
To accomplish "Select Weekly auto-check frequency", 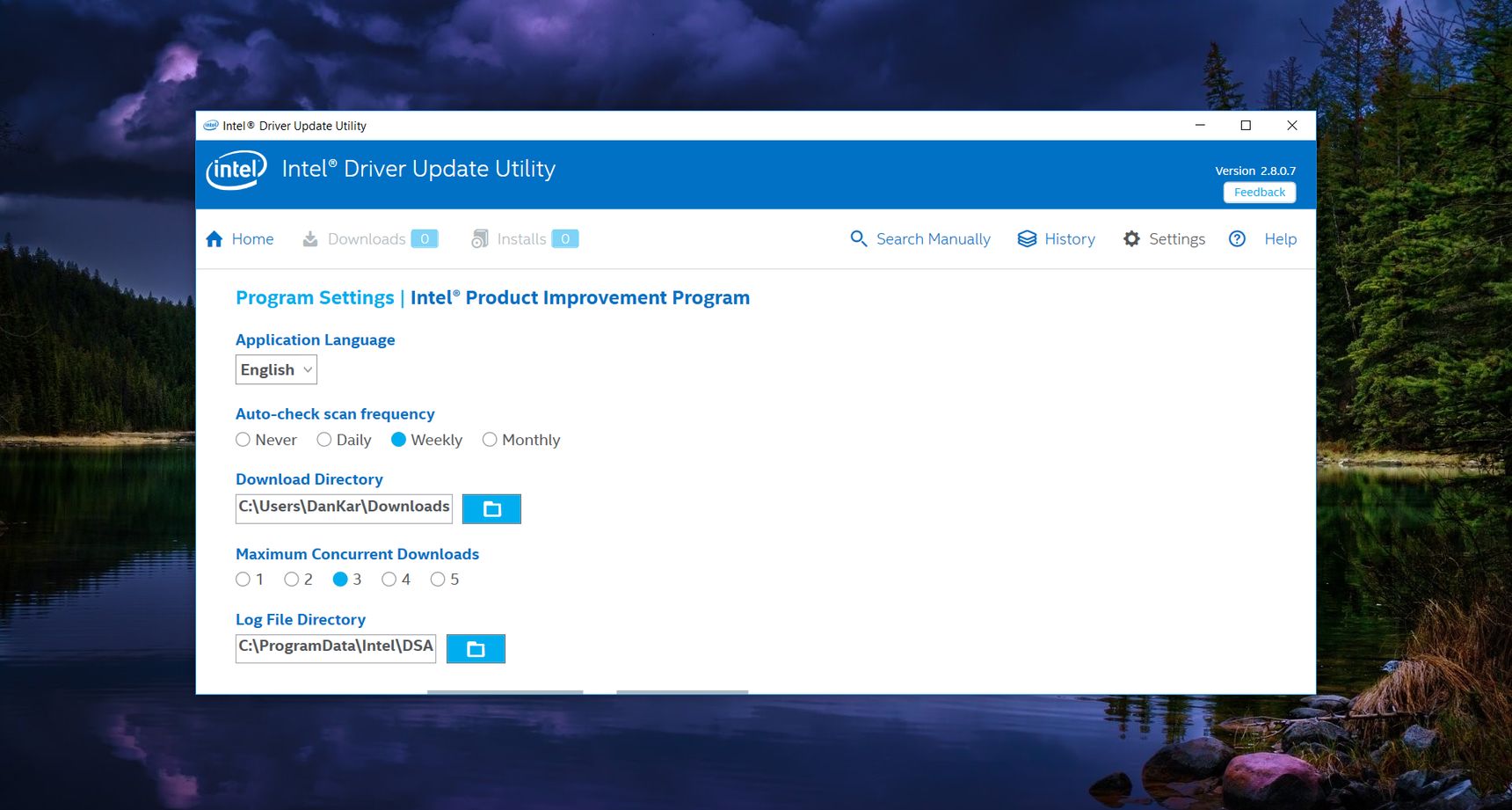I will (x=398, y=440).
